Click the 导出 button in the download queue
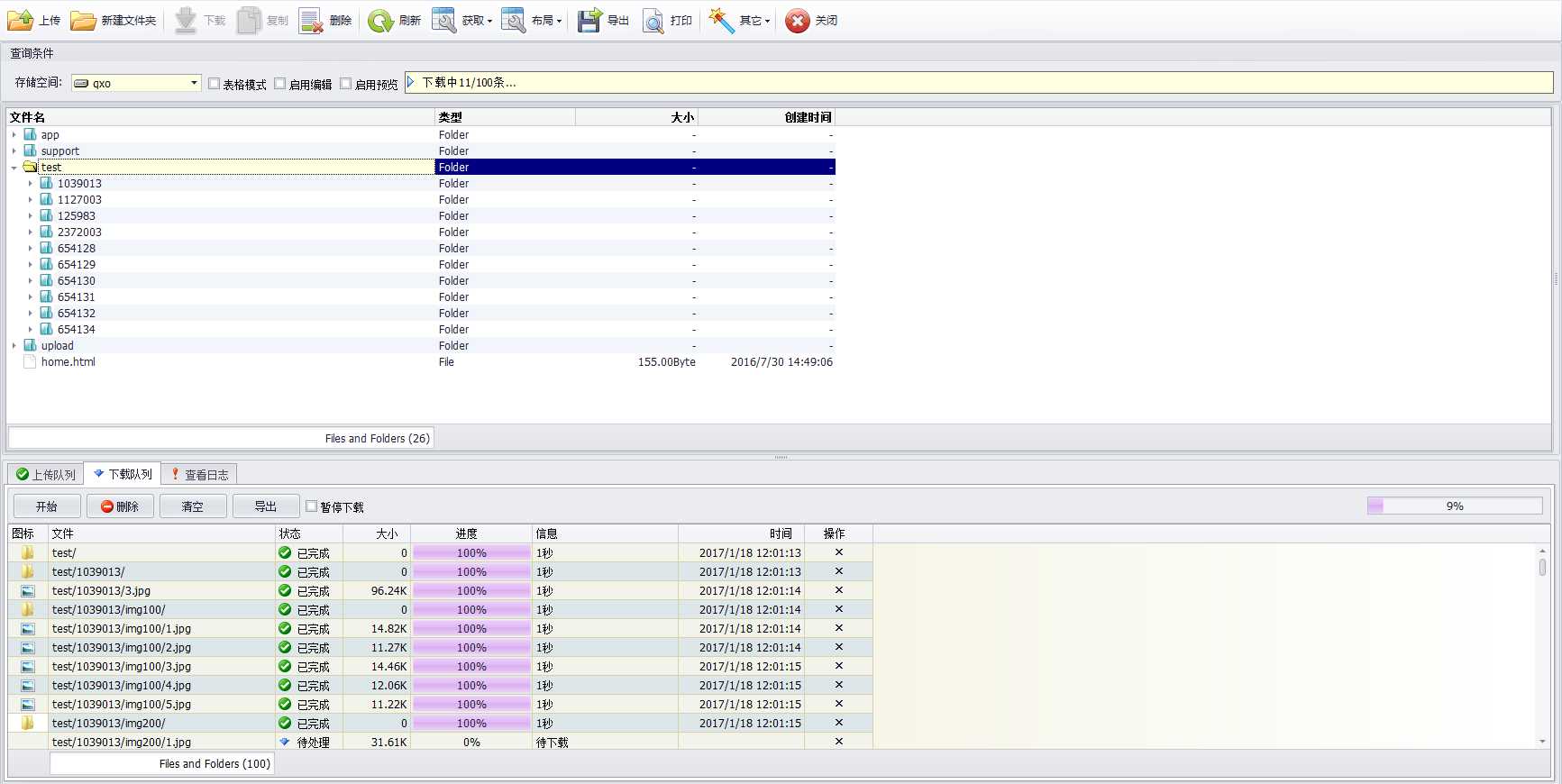This screenshot has width=1562, height=784. click(266, 506)
